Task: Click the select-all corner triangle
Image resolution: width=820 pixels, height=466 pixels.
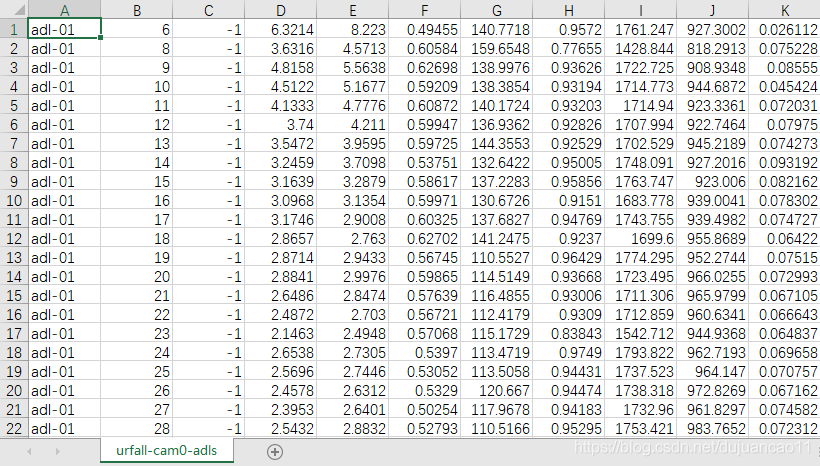Action: coord(19,10)
